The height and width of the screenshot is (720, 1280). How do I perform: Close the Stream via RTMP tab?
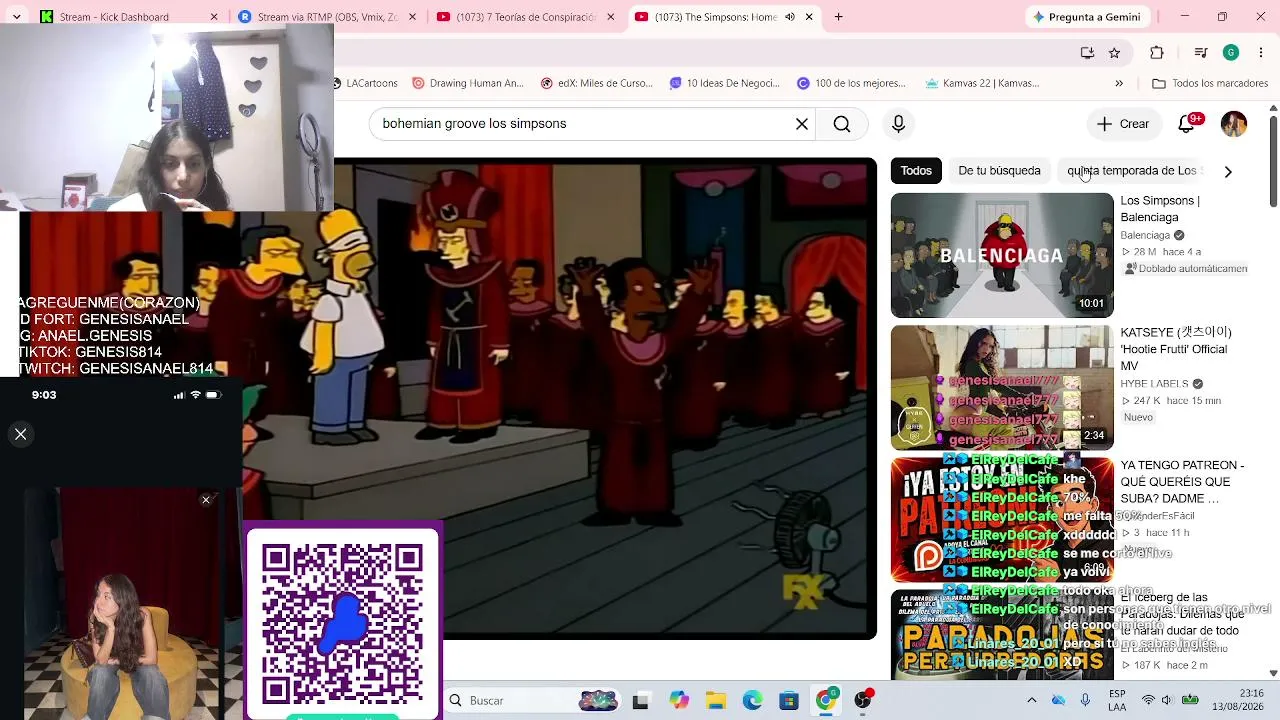click(x=413, y=17)
